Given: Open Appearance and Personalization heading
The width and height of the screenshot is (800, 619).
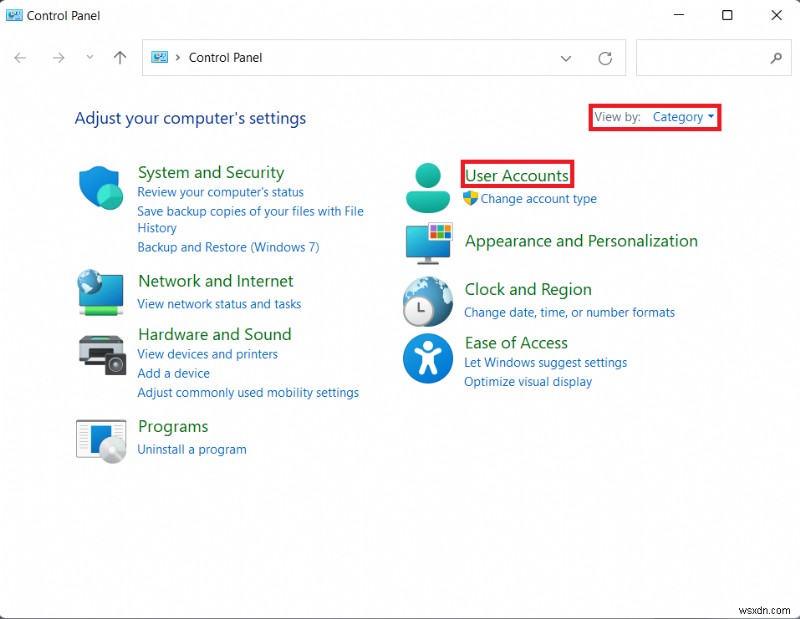Looking at the screenshot, I should [581, 241].
